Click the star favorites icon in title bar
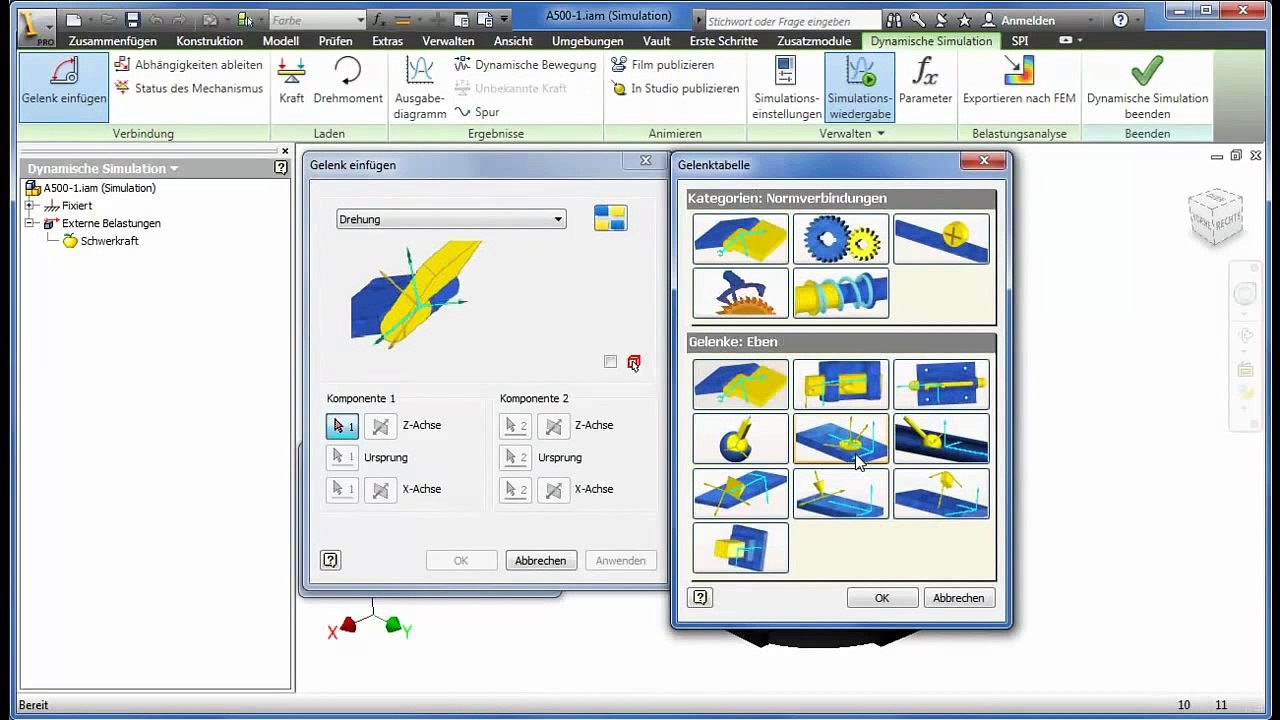 click(964, 20)
